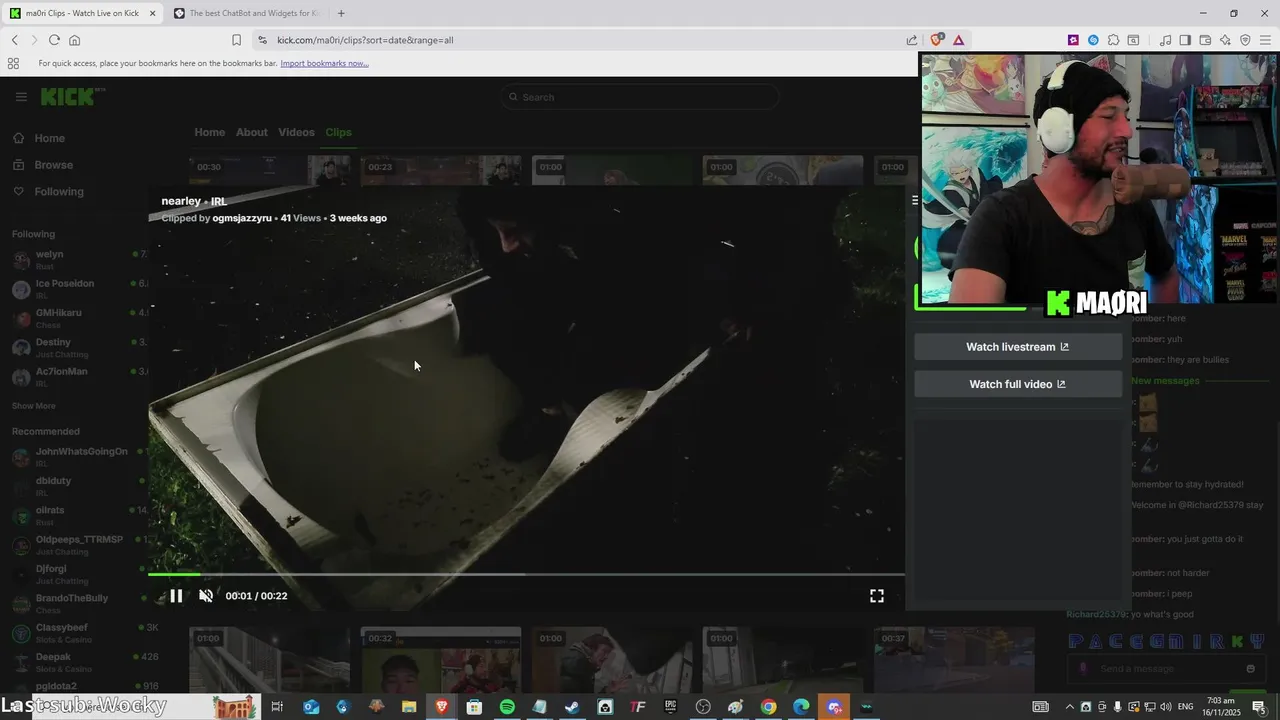This screenshot has width=1280, height=720.
Task: Open the browser main menu
Action: (1265, 40)
